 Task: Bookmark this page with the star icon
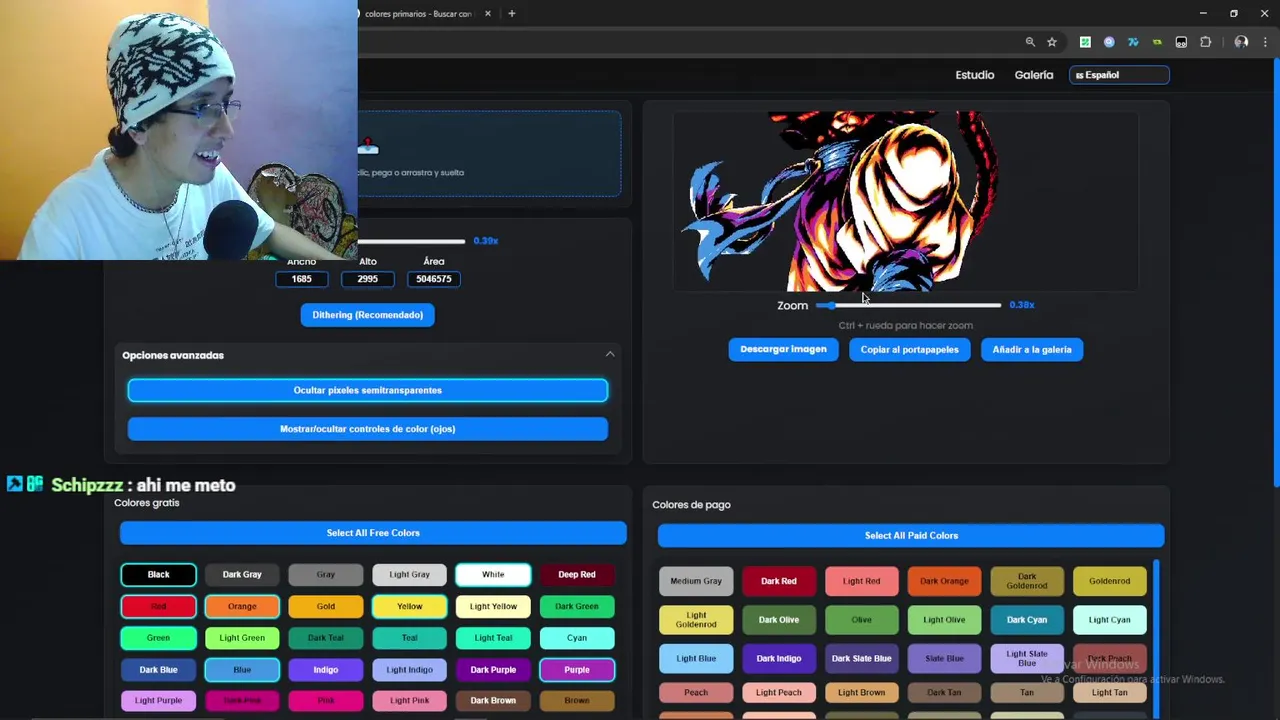click(1052, 42)
